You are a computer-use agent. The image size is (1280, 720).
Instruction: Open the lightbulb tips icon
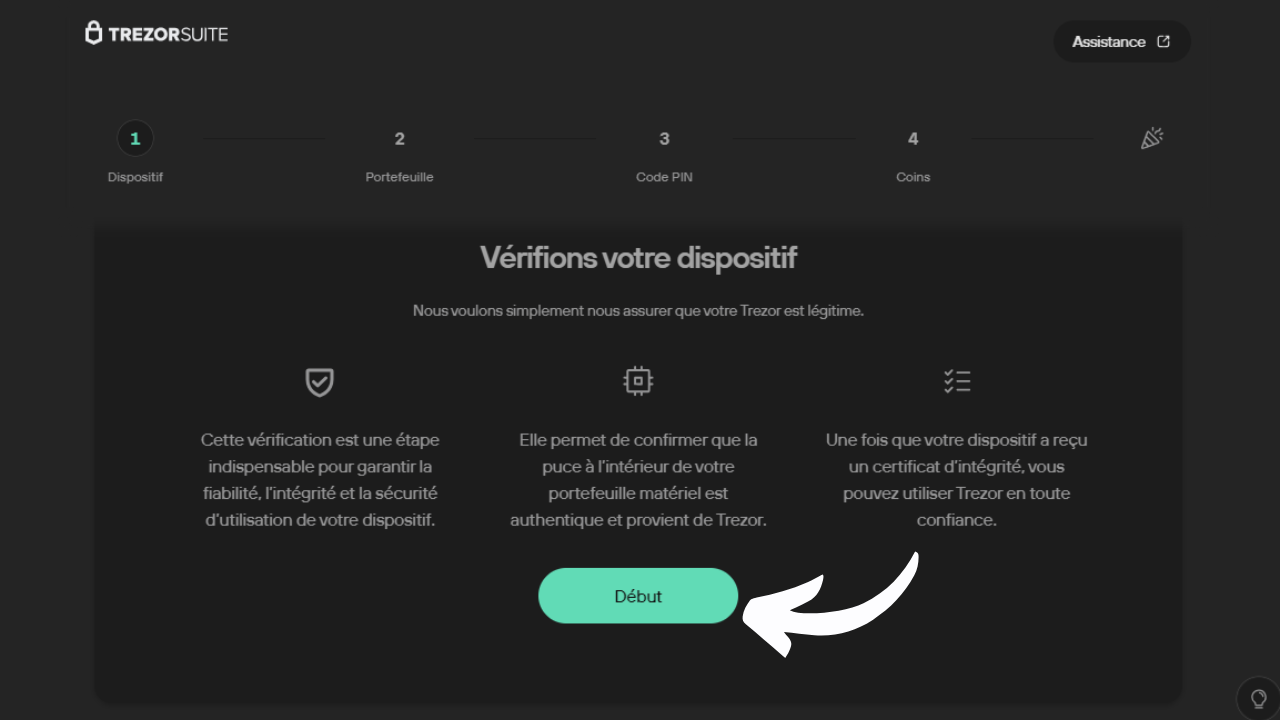click(x=1258, y=698)
